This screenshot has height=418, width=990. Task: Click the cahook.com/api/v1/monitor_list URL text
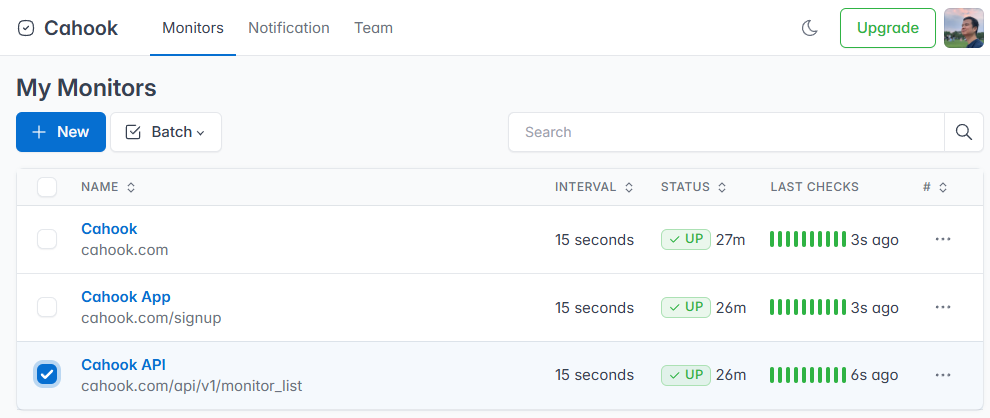pos(192,385)
